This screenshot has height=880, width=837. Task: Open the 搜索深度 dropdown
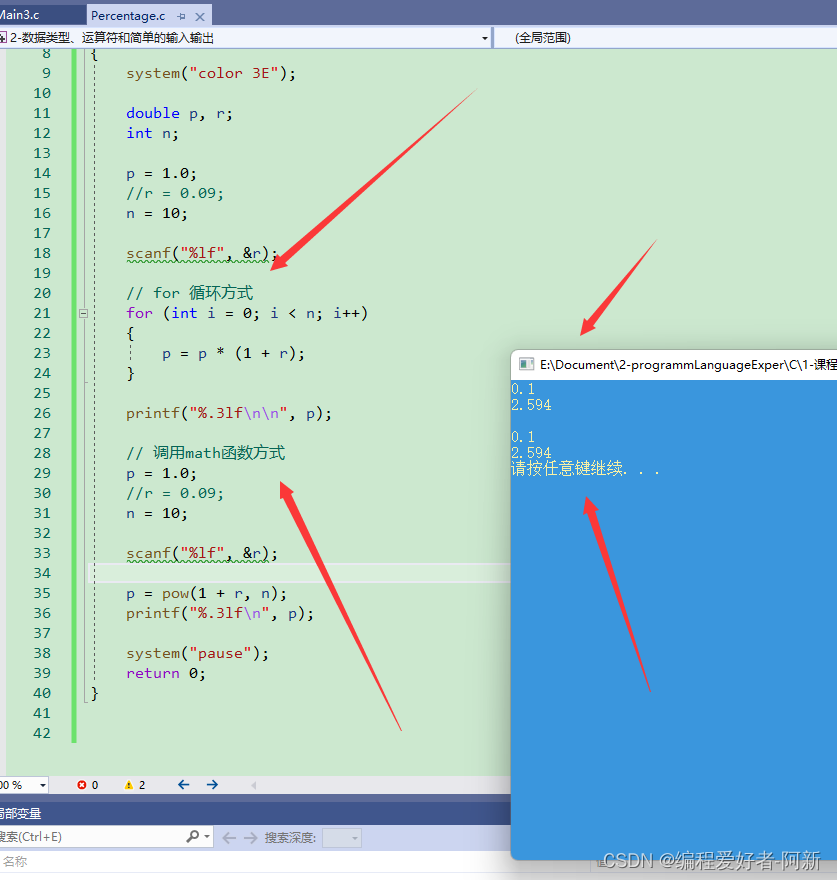point(342,838)
